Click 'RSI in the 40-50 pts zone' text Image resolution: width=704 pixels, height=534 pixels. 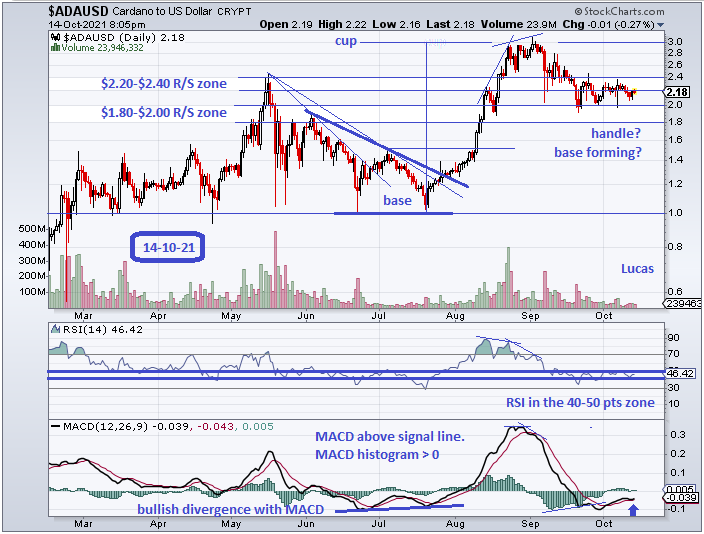coord(580,402)
